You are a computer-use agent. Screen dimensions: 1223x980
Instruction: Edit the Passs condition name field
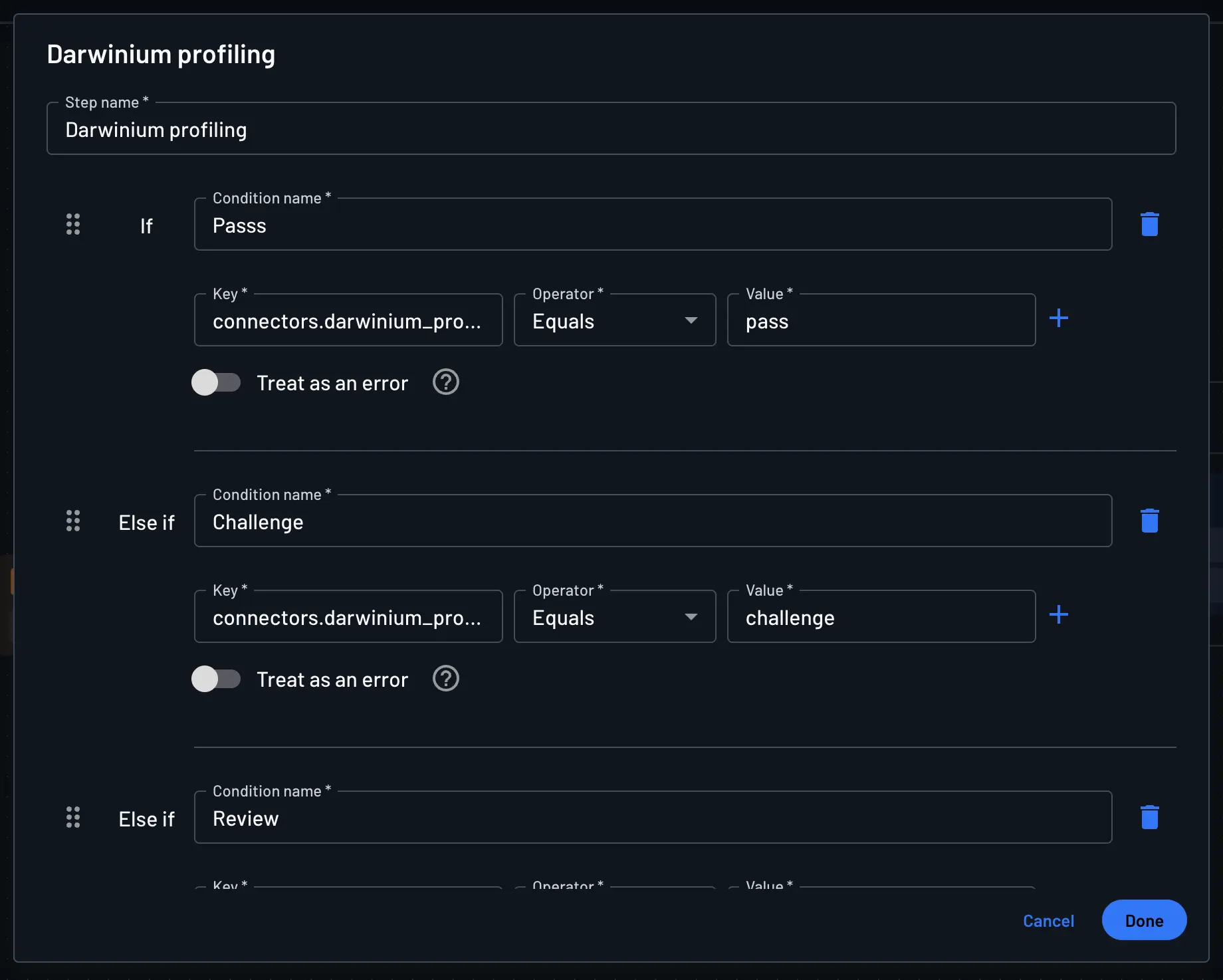click(x=651, y=225)
